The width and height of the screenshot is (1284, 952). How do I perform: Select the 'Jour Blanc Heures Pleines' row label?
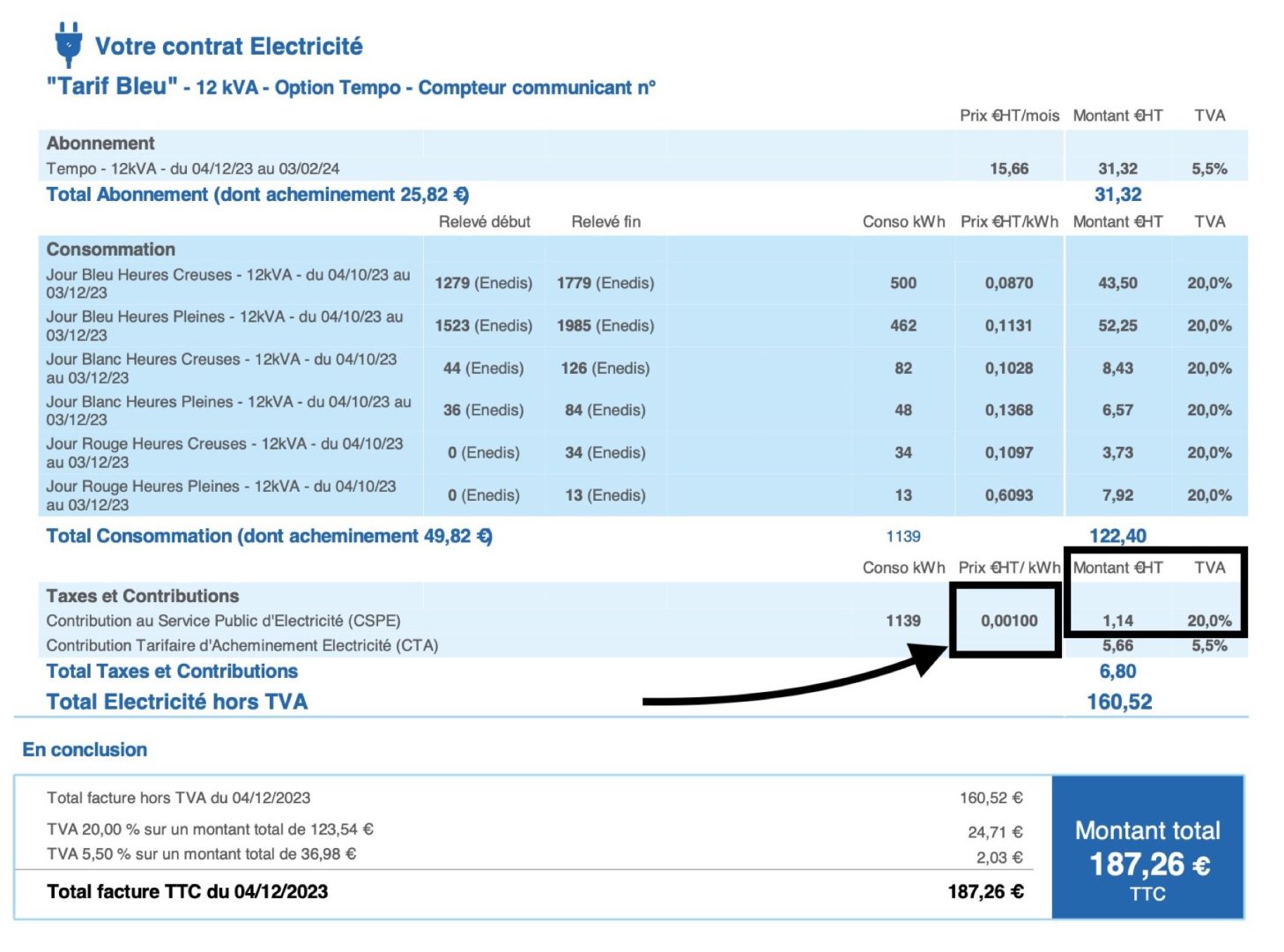pyautogui.click(x=229, y=411)
